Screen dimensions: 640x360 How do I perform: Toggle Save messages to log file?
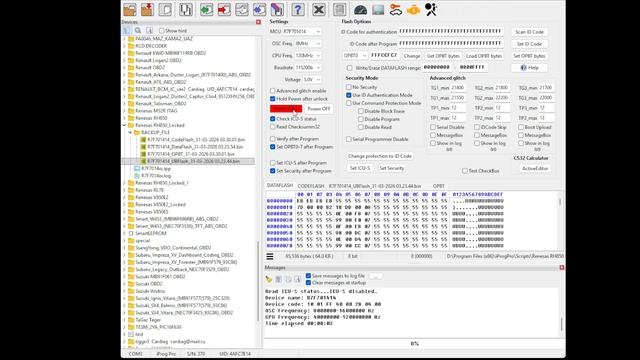click(308, 276)
